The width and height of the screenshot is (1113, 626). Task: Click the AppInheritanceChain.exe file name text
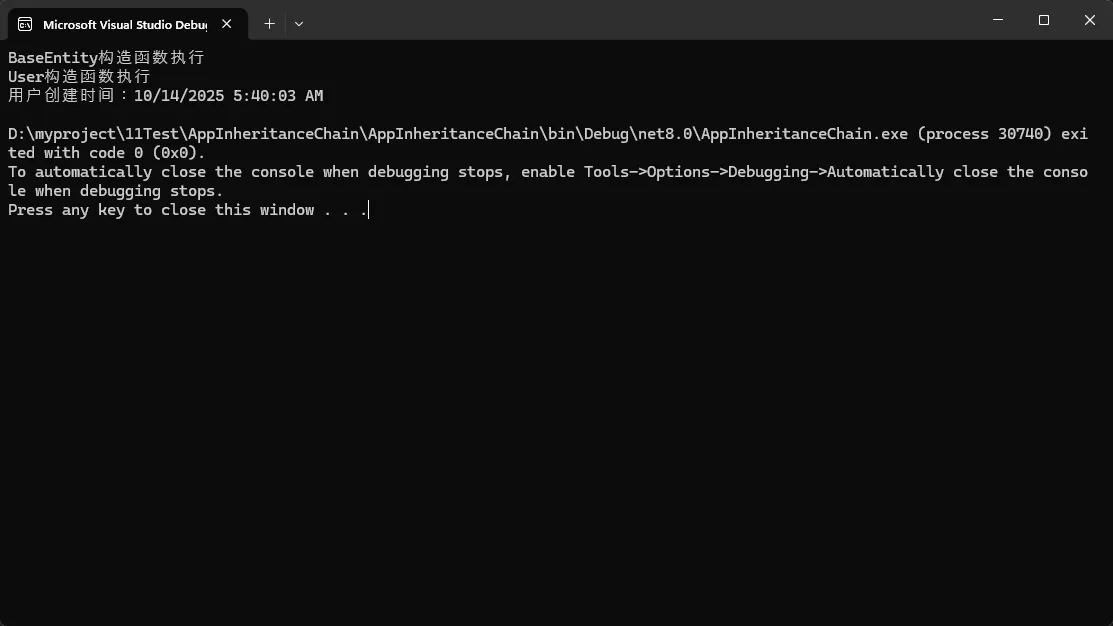[809, 134]
